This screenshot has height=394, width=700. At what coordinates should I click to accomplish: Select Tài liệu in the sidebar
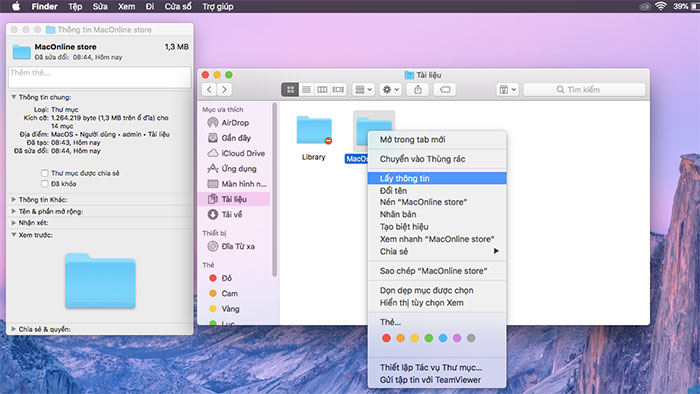[234, 199]
